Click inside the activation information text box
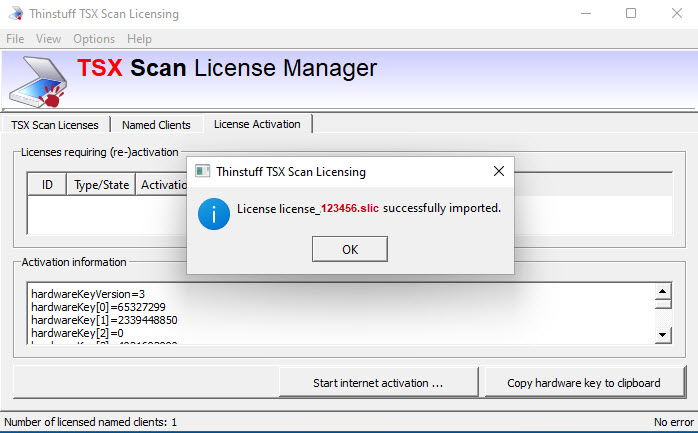 click(341, 313)
